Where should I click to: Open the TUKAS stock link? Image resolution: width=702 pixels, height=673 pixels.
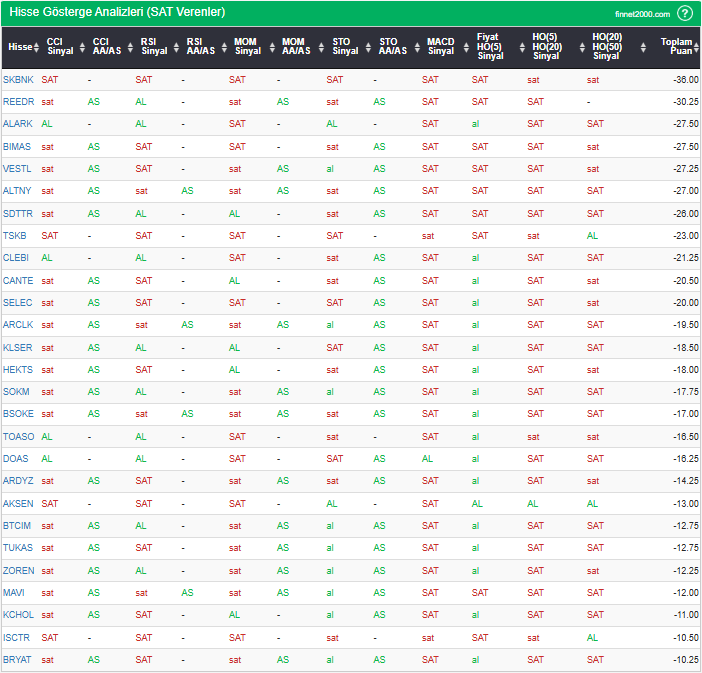(18, 548)
